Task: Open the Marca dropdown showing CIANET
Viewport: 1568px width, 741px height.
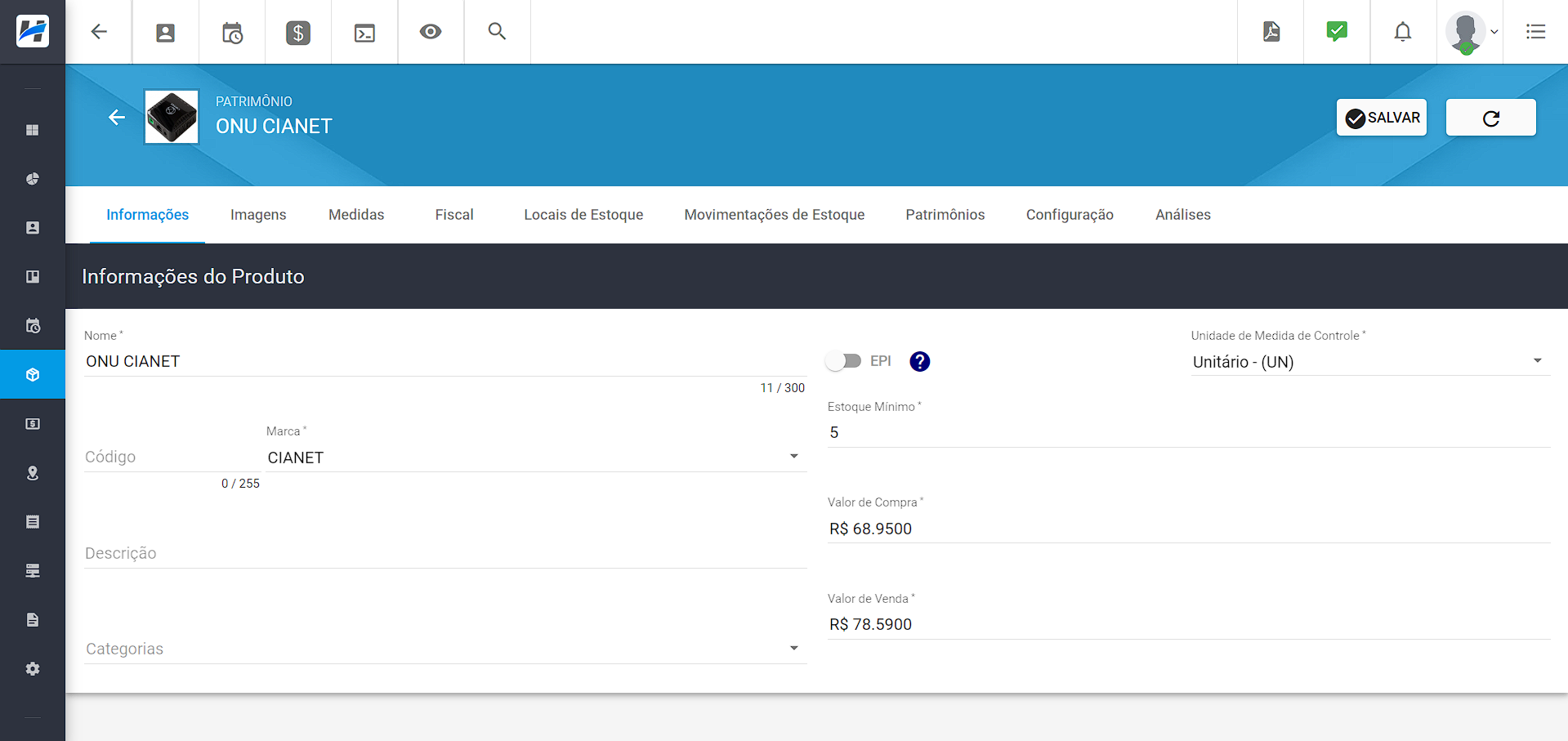Action: [536, 458]
